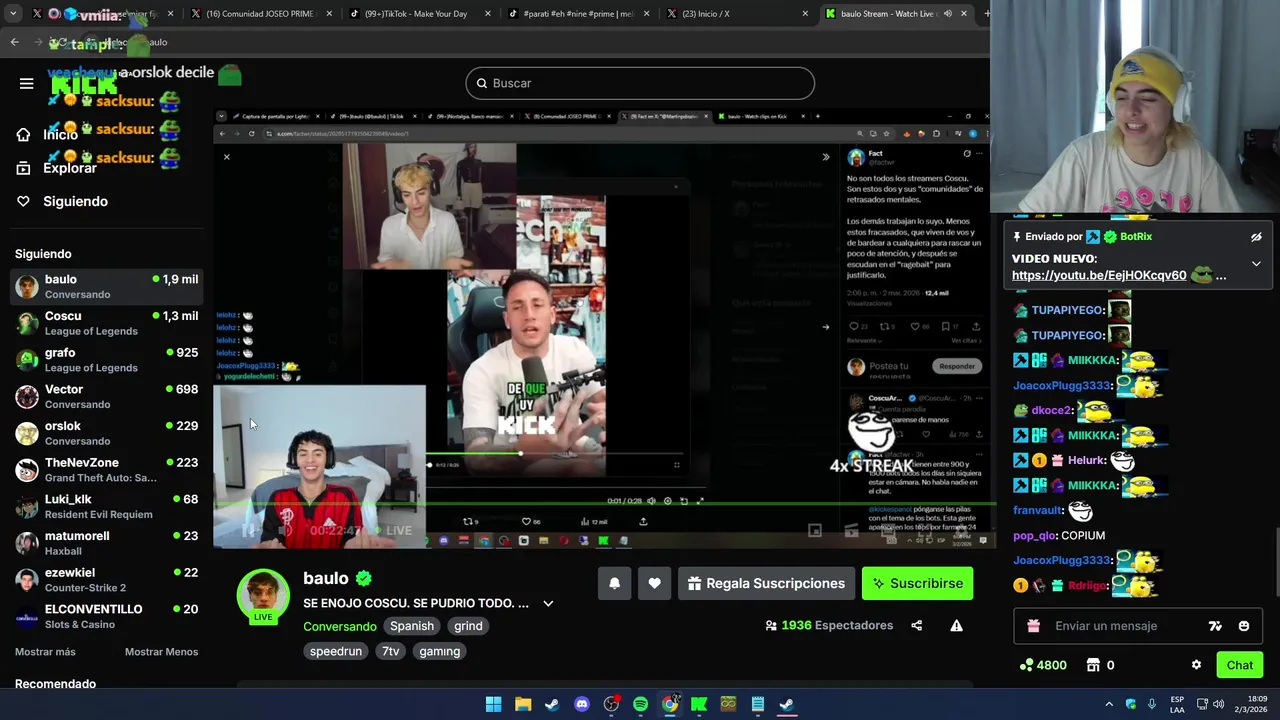The width and height of the screenshot is (1280, 720).
Task: Open Luki_klk channel from the following list
Action: click(107, 506)
